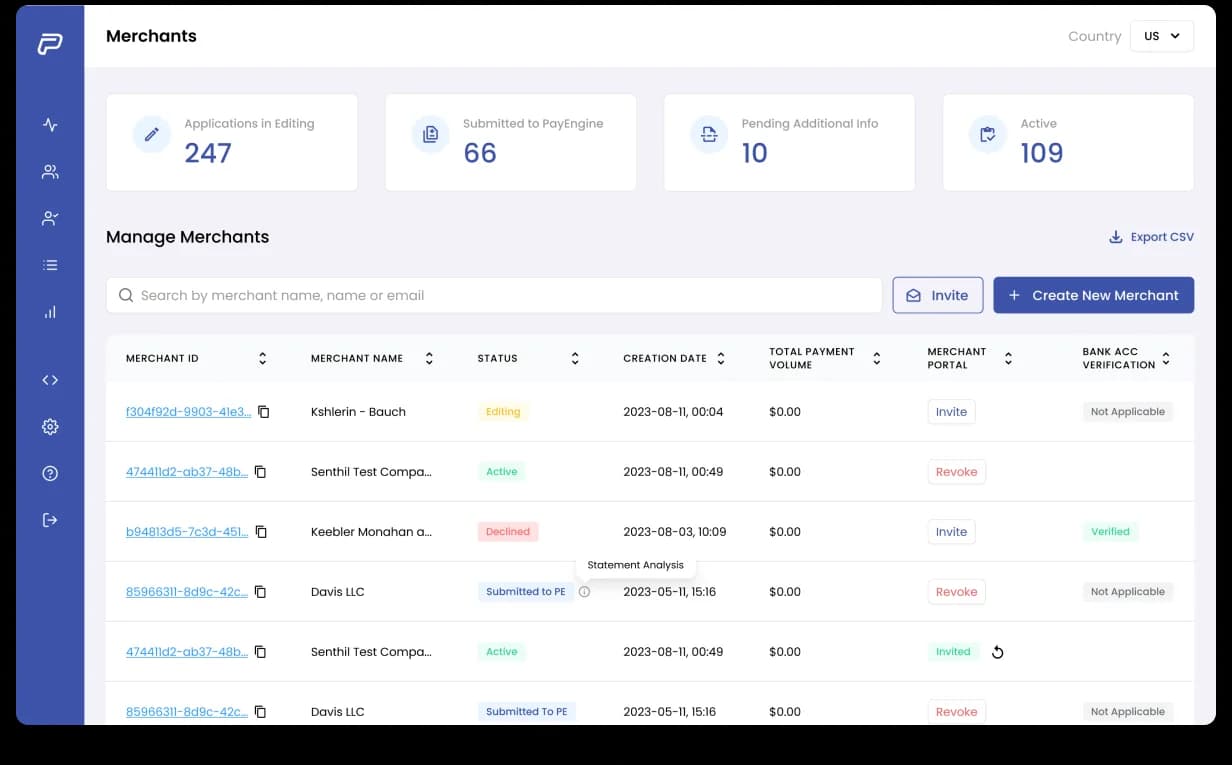Sort by Merchant Portal column
Screen dimensions: 1232x765
click(x=1008, y=358)
